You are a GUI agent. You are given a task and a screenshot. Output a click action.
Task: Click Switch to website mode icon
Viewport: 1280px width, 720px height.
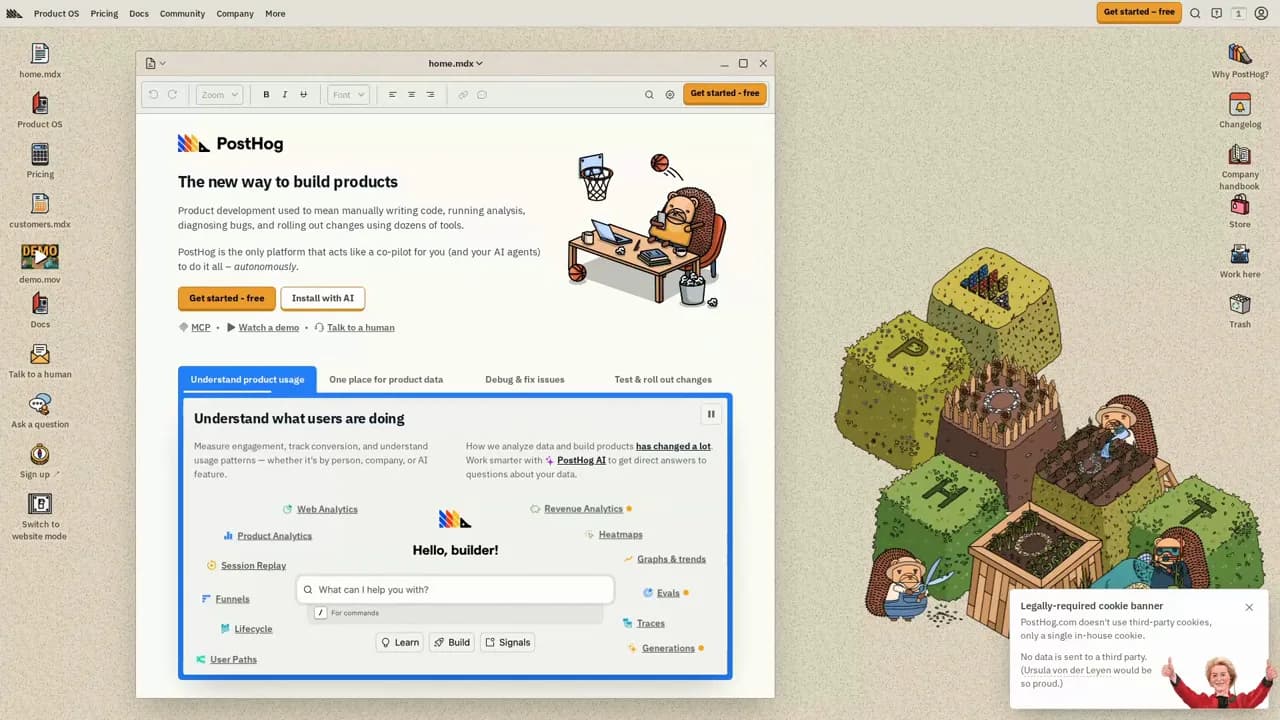click(x=40, y=516)
